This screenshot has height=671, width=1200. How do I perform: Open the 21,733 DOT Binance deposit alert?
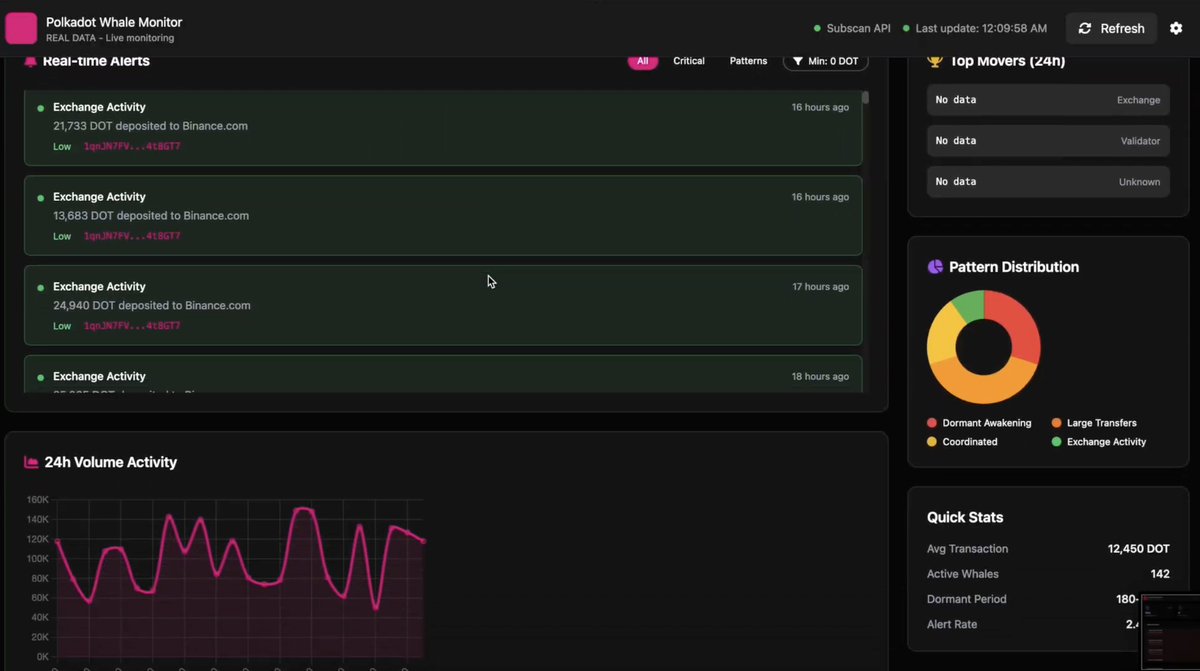(443, 127)
